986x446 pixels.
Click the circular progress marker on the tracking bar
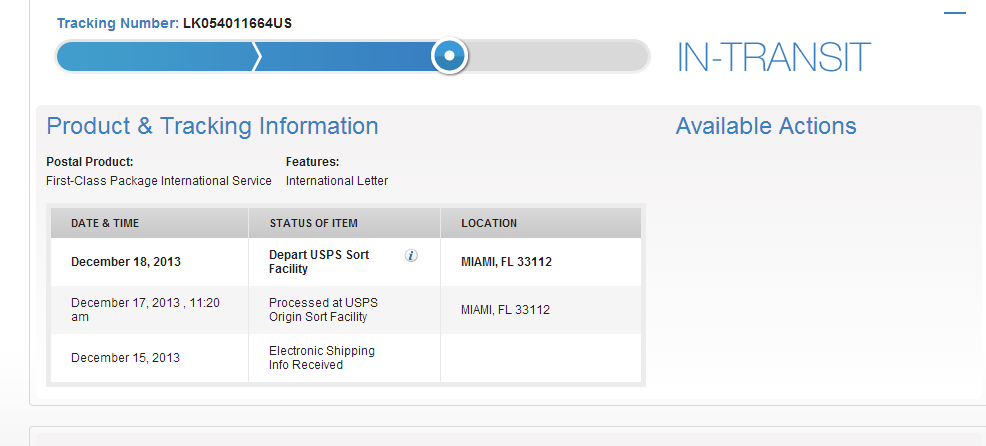[x=449, y=56]
